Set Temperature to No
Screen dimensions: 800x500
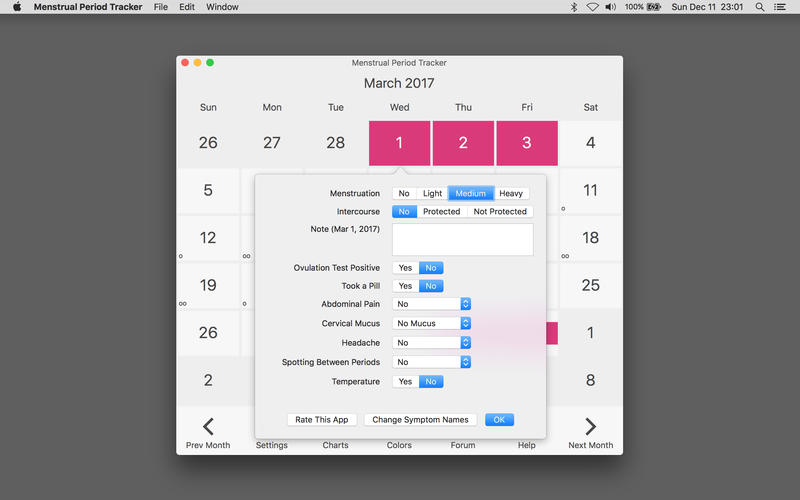pos(431,382)
